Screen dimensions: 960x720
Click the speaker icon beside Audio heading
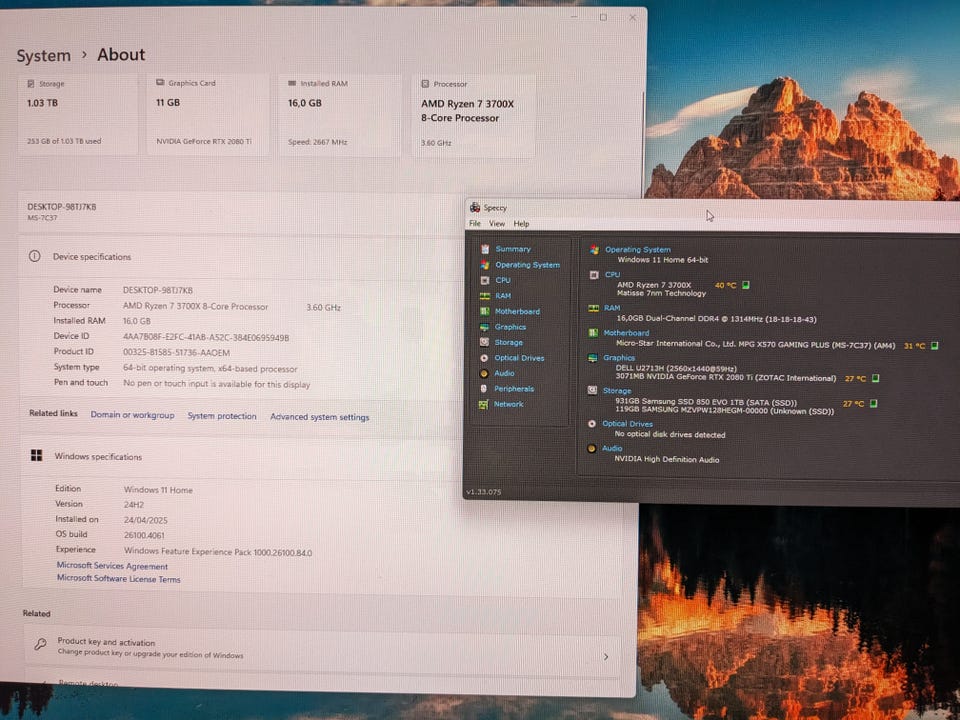coord(591,449)
